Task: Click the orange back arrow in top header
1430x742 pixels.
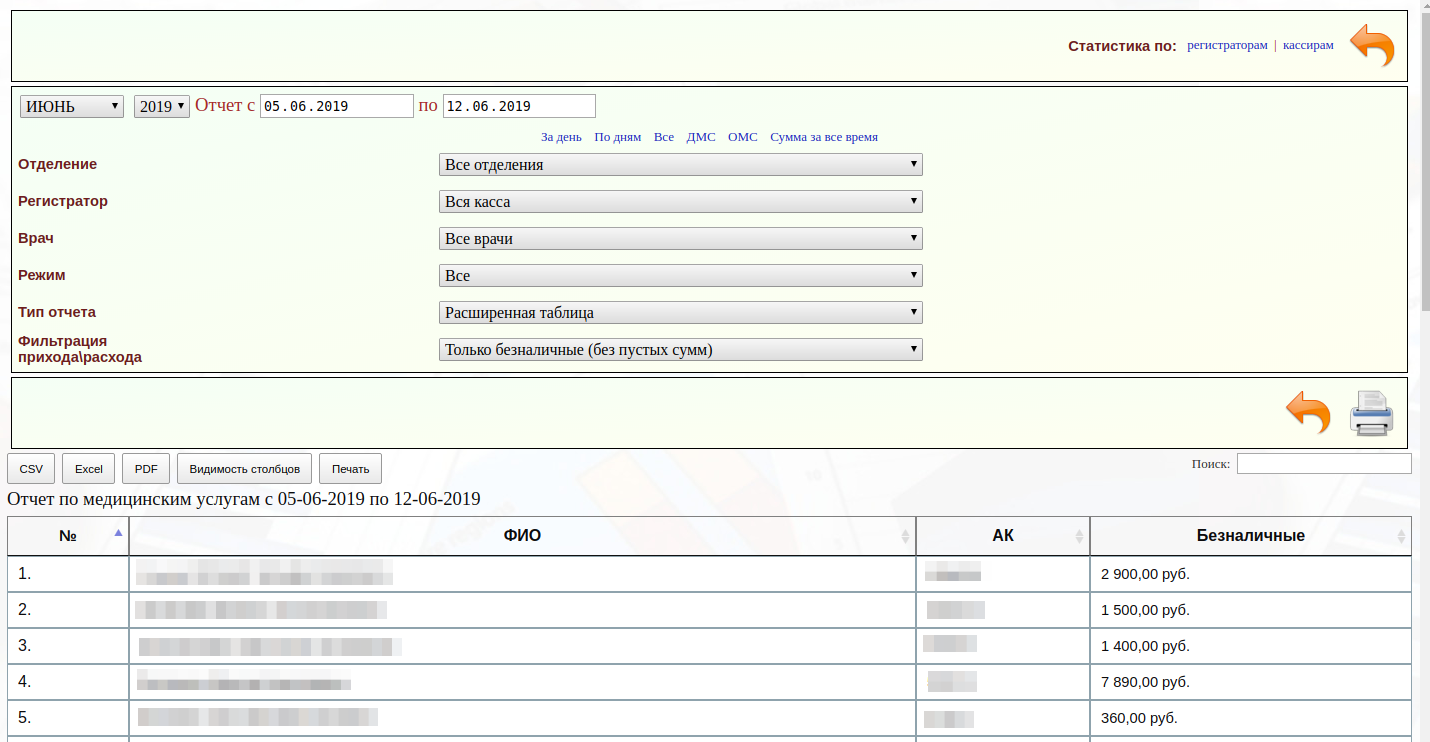Action: pos(1372,46)
